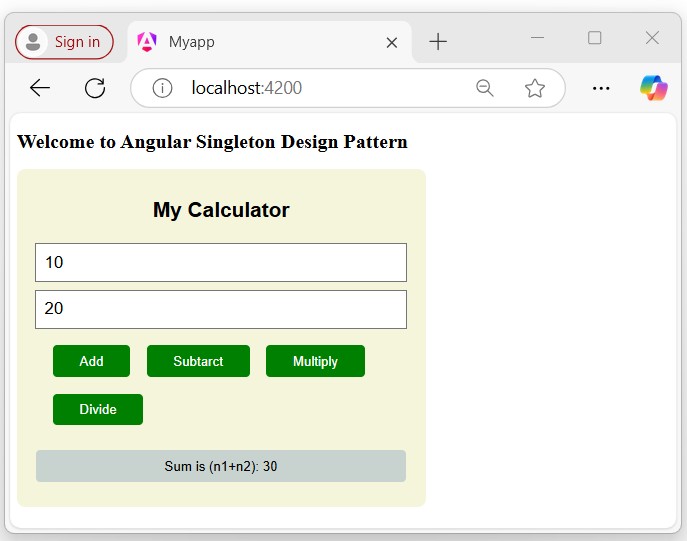Open a new tab with plus icon
The width and height of the screenshot is (687, 541).
coord(438,41)
